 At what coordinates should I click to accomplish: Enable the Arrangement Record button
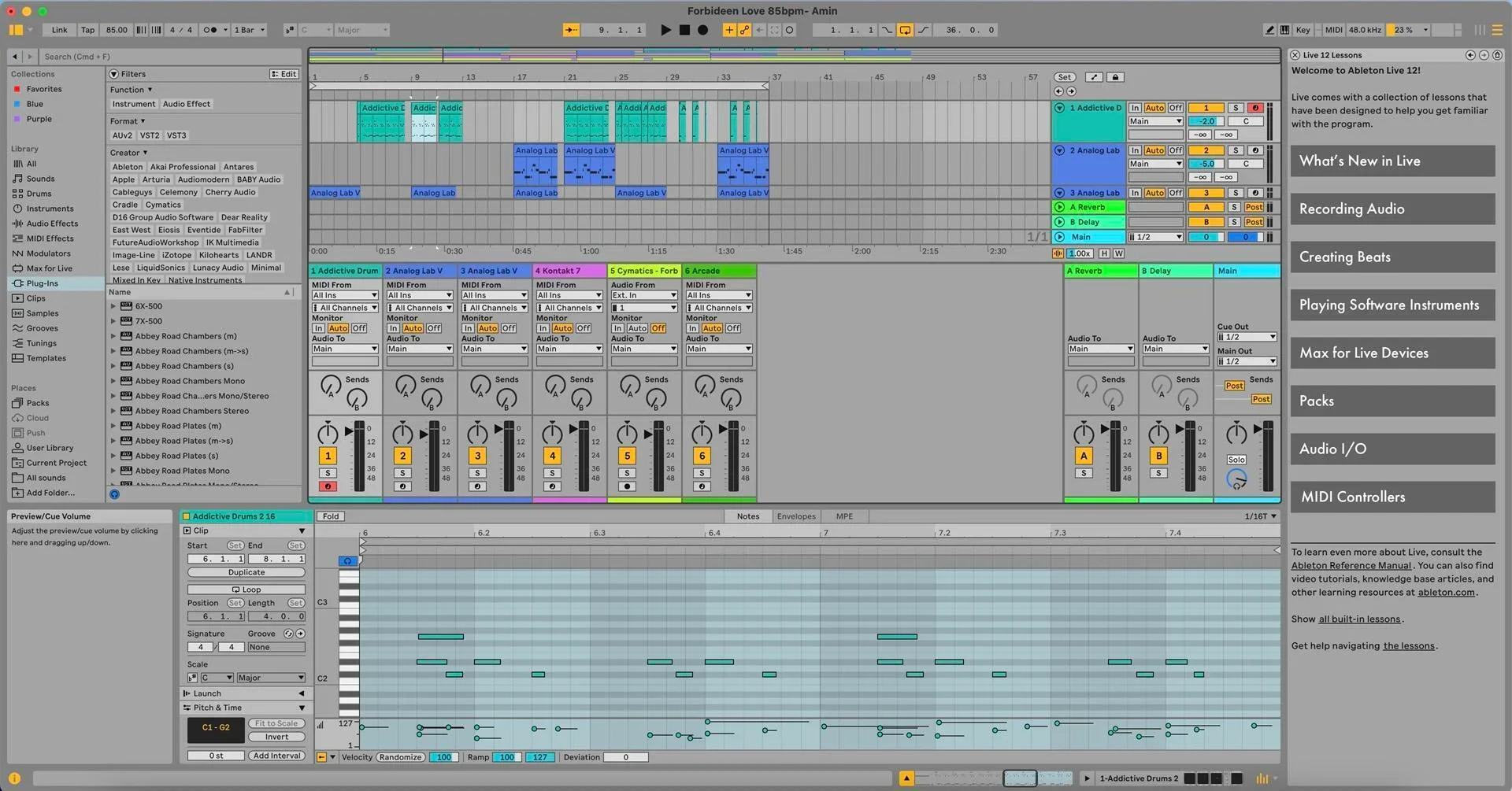tap(703, 30)
